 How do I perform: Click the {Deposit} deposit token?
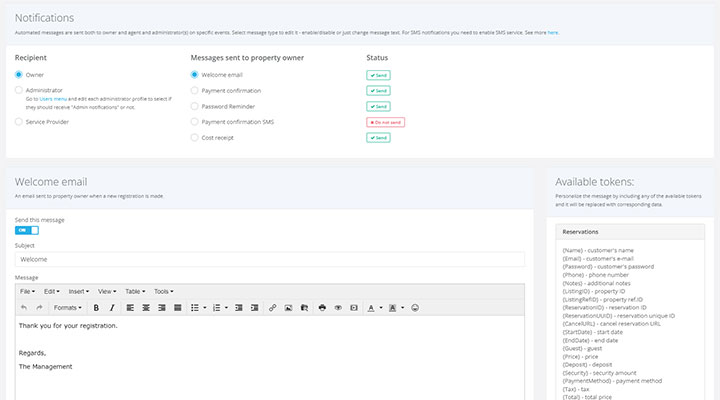click(x=587, y=365)
